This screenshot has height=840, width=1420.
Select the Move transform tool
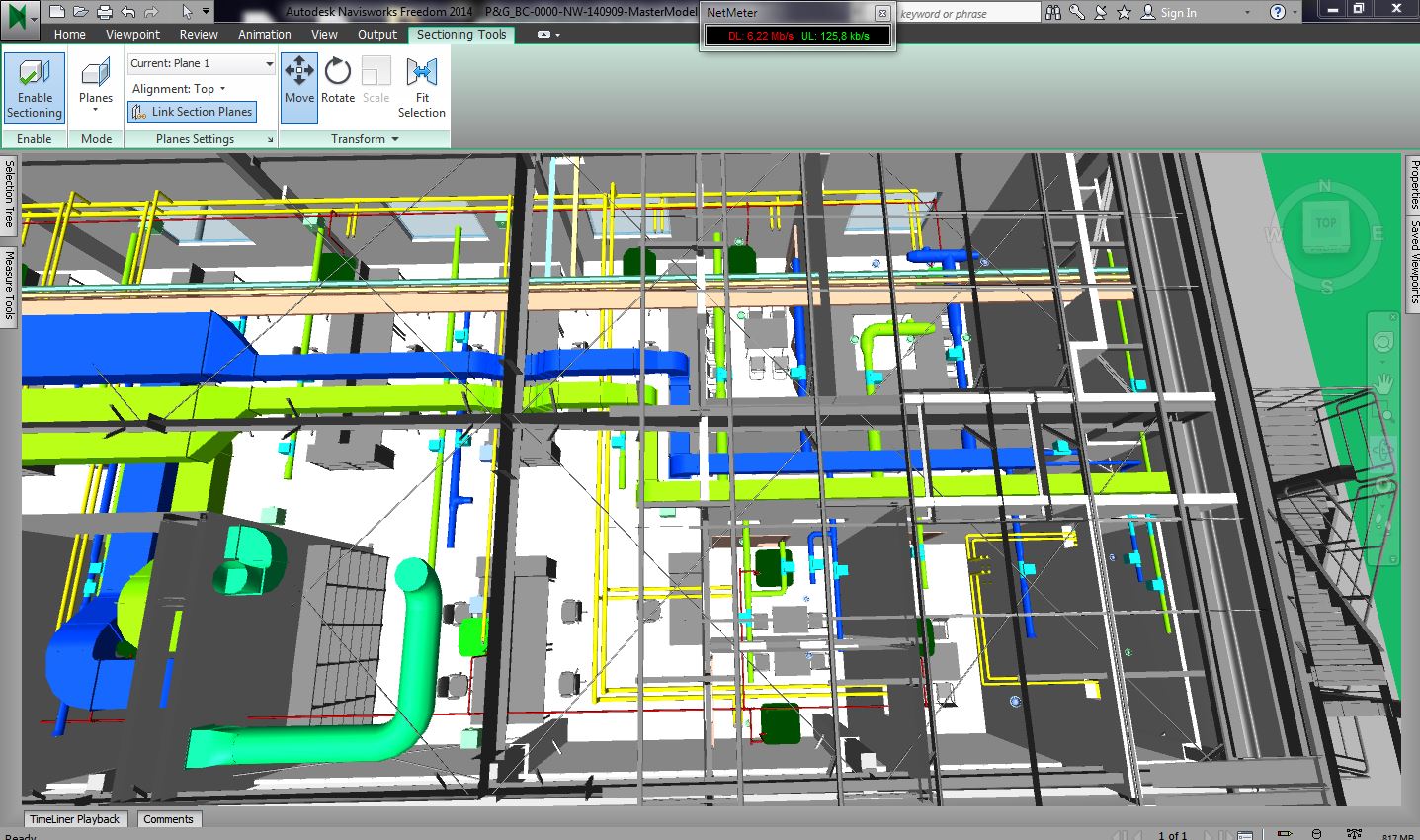(299, 88)
